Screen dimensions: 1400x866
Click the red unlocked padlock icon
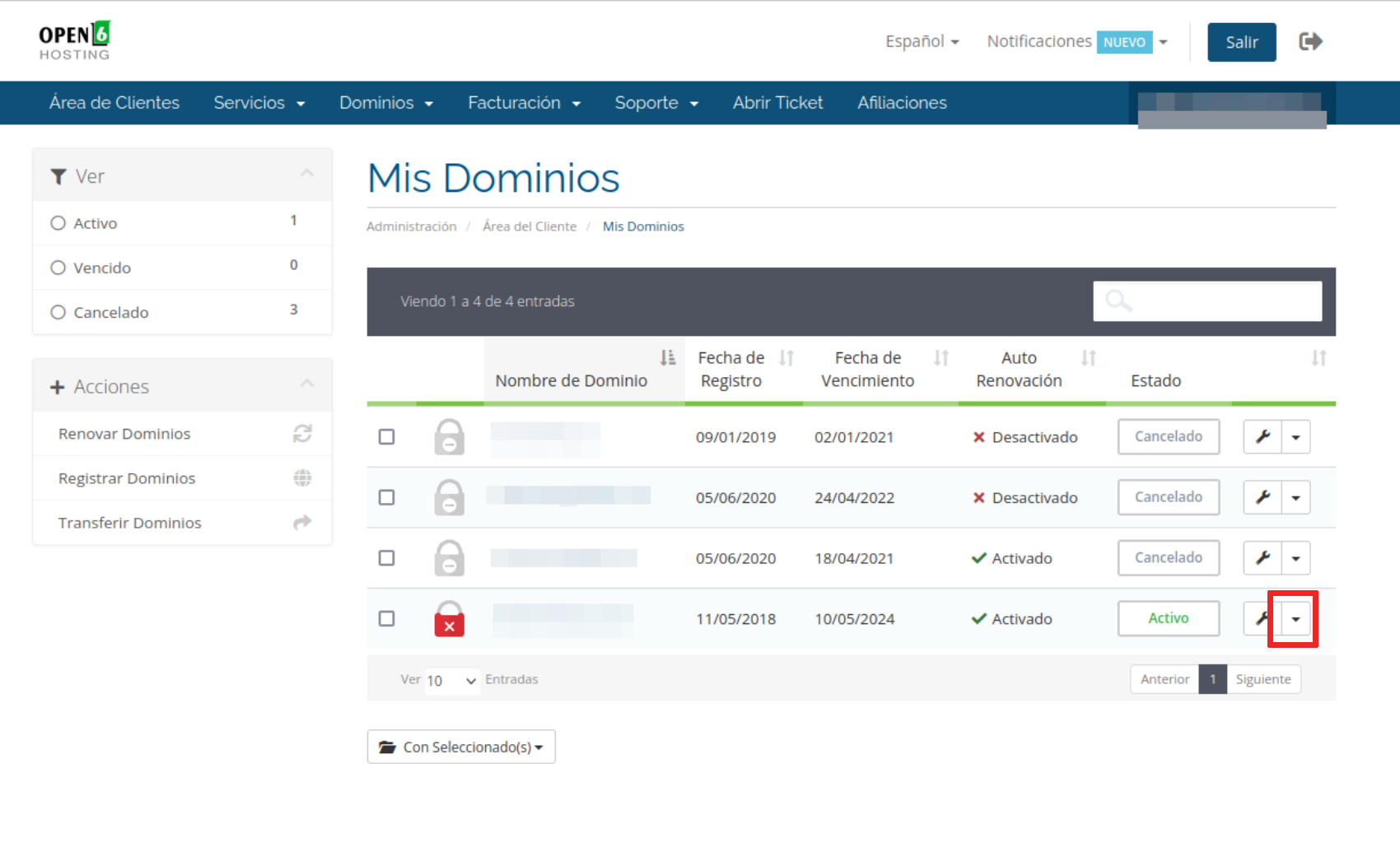[450, 618]
